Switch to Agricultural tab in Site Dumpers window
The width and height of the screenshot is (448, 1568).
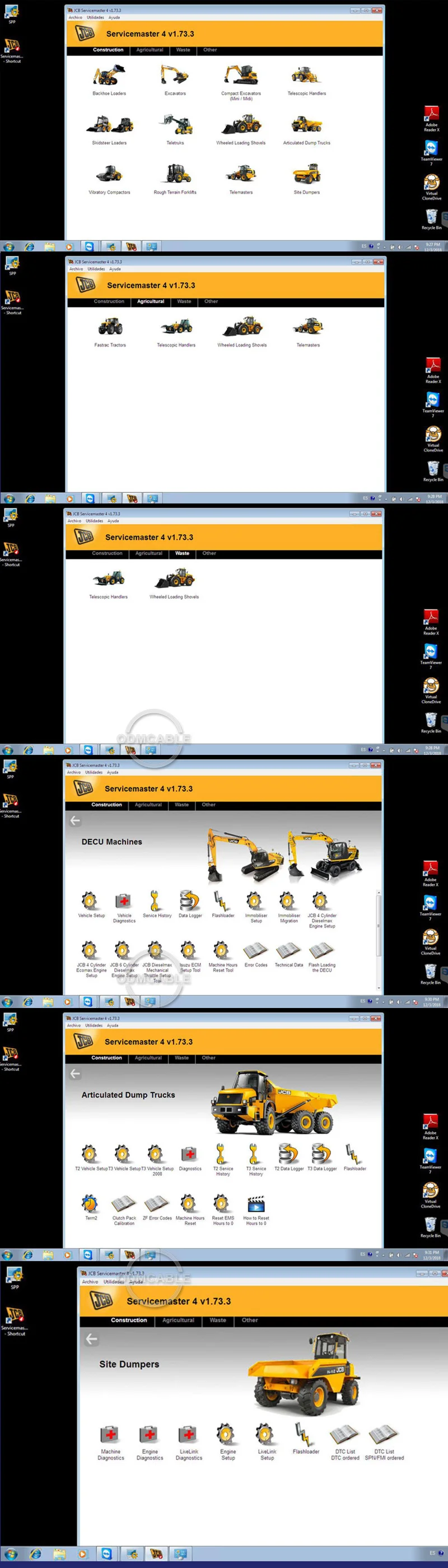178,1320
